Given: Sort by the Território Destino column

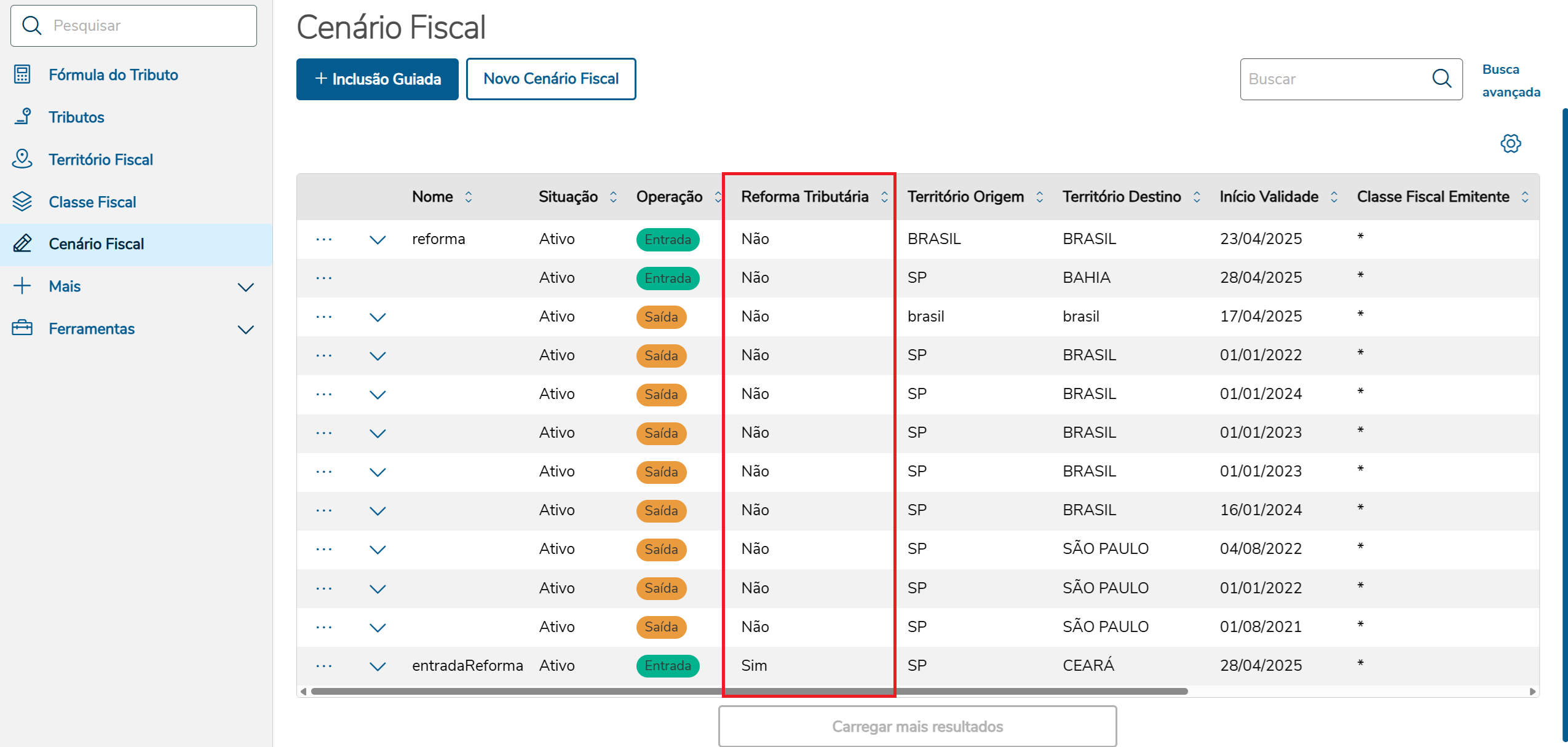Looking at the screenshot, I should point(1197,197).
